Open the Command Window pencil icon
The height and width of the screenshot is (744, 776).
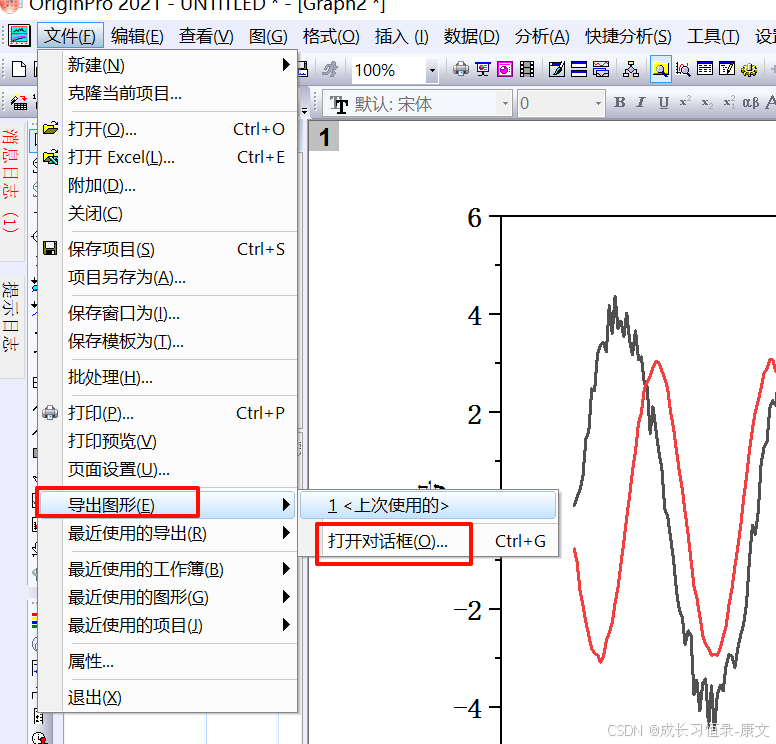click(727, 69)
